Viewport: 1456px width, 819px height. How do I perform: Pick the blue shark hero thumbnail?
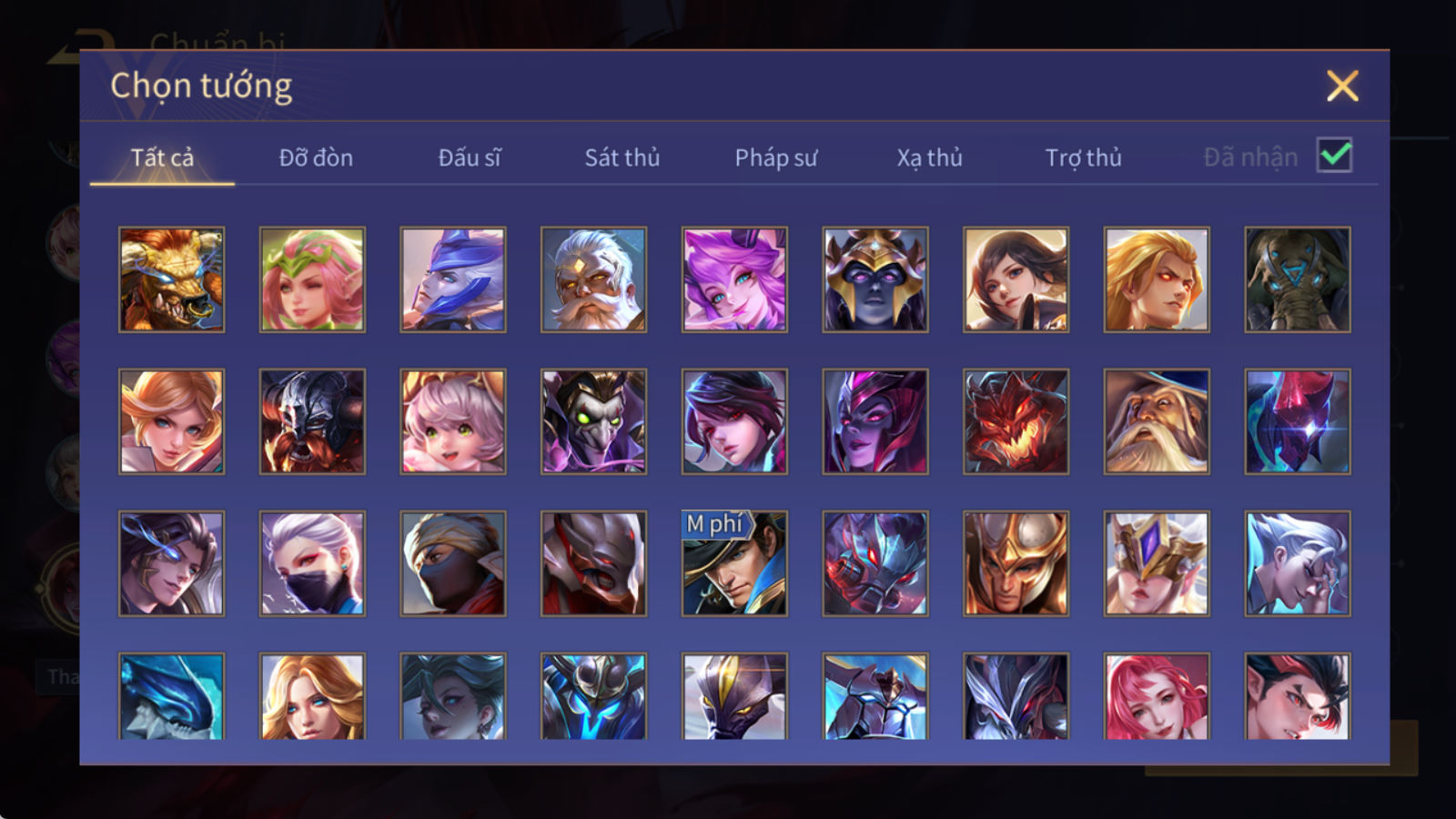coord(172,695)
